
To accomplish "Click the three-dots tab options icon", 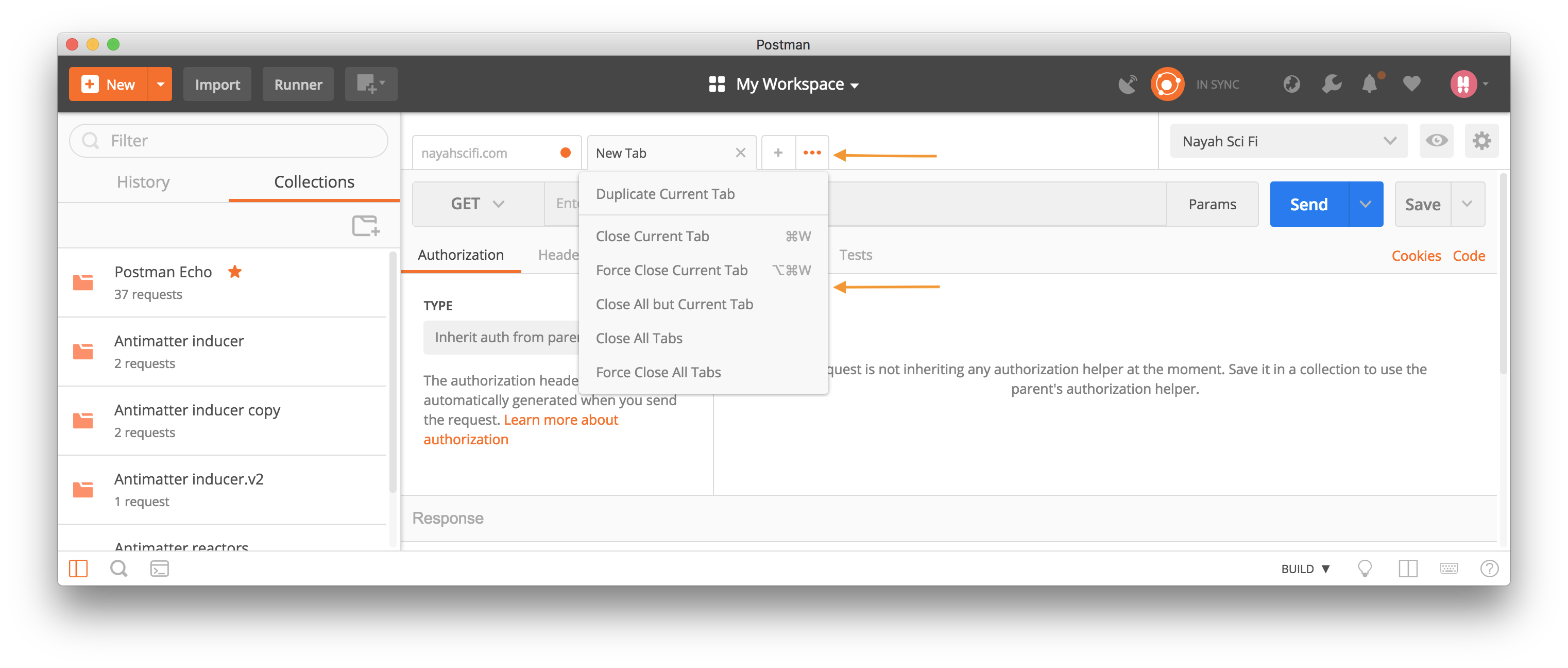I will pyautogui.click(x=812, y=153).
